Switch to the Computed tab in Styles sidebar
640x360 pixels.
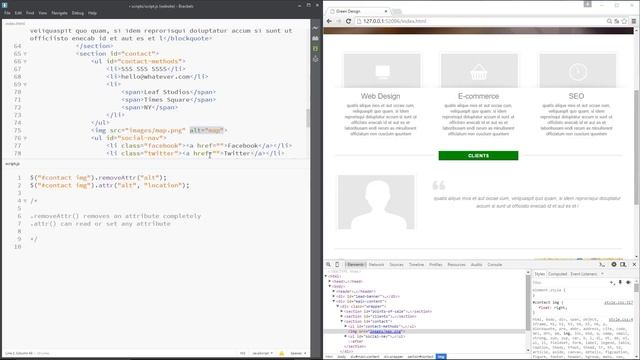pyautogui.click(x=558, y=274)
